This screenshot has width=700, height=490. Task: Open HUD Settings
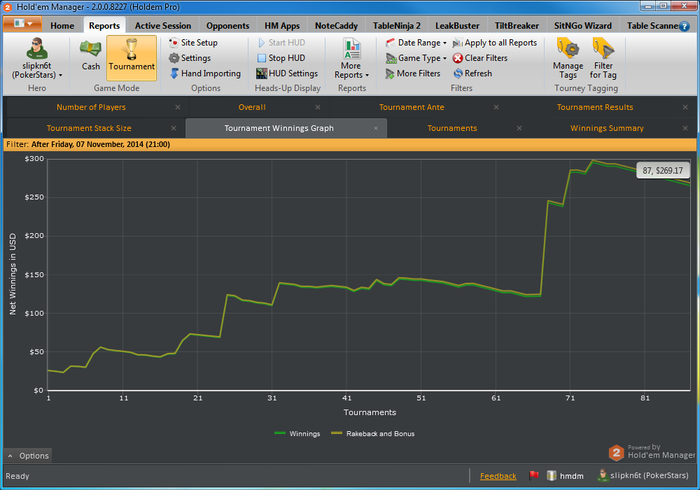(x=287, y=74)
